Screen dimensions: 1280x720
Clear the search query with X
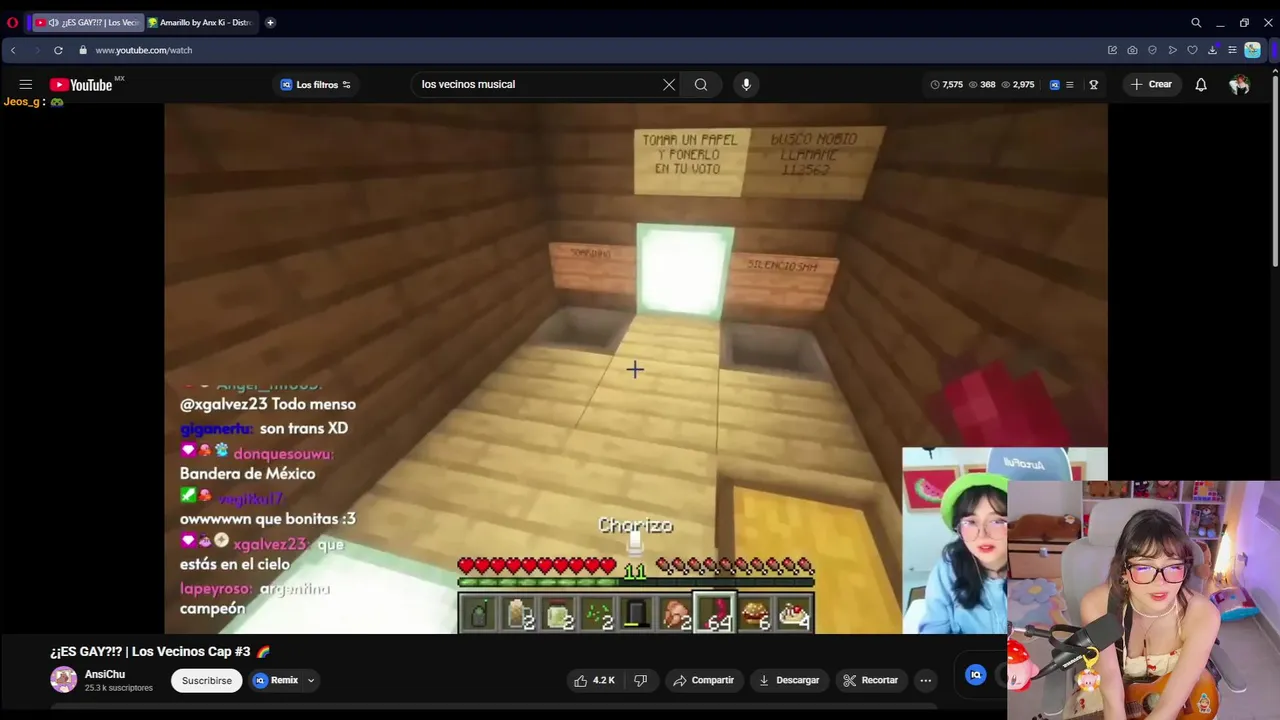point(669,85)
